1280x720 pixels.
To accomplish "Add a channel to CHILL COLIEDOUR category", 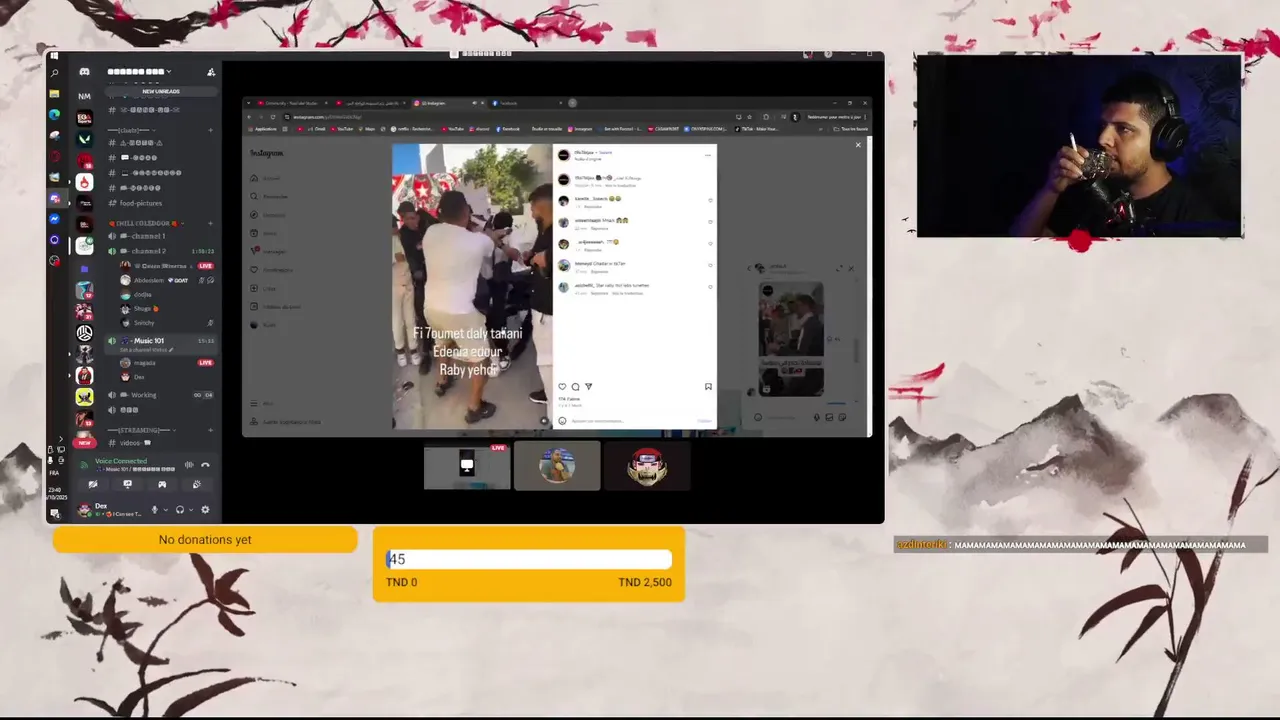I will pyautogui.click(x=210, y=223).
